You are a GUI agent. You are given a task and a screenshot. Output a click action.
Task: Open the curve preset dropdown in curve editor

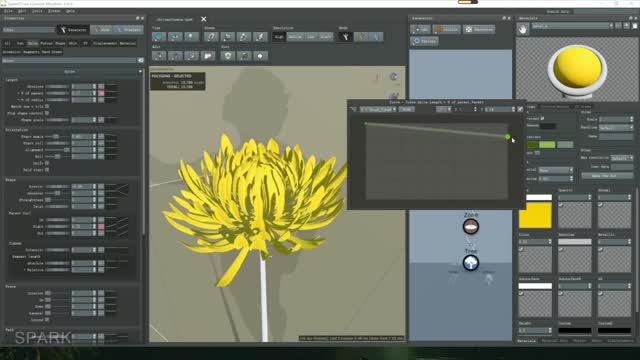[x=378, y=109]
